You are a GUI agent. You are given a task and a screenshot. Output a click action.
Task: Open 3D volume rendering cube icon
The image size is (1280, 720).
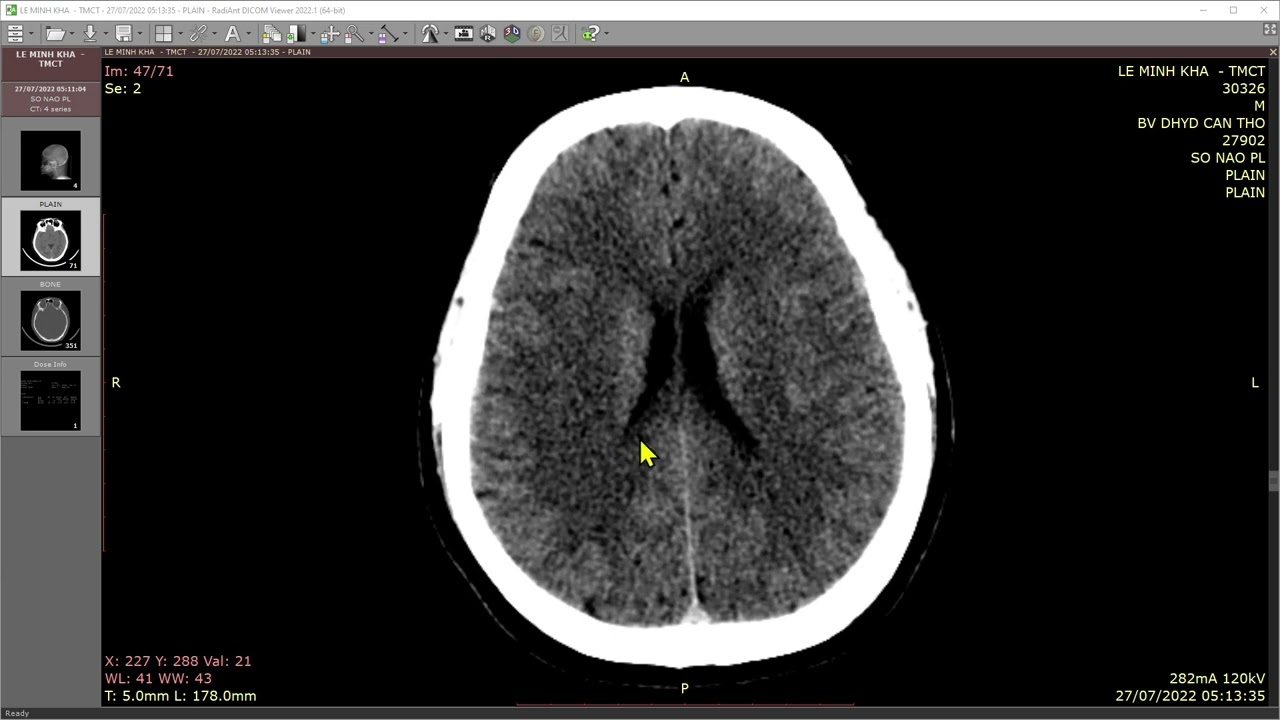[512, 33]
